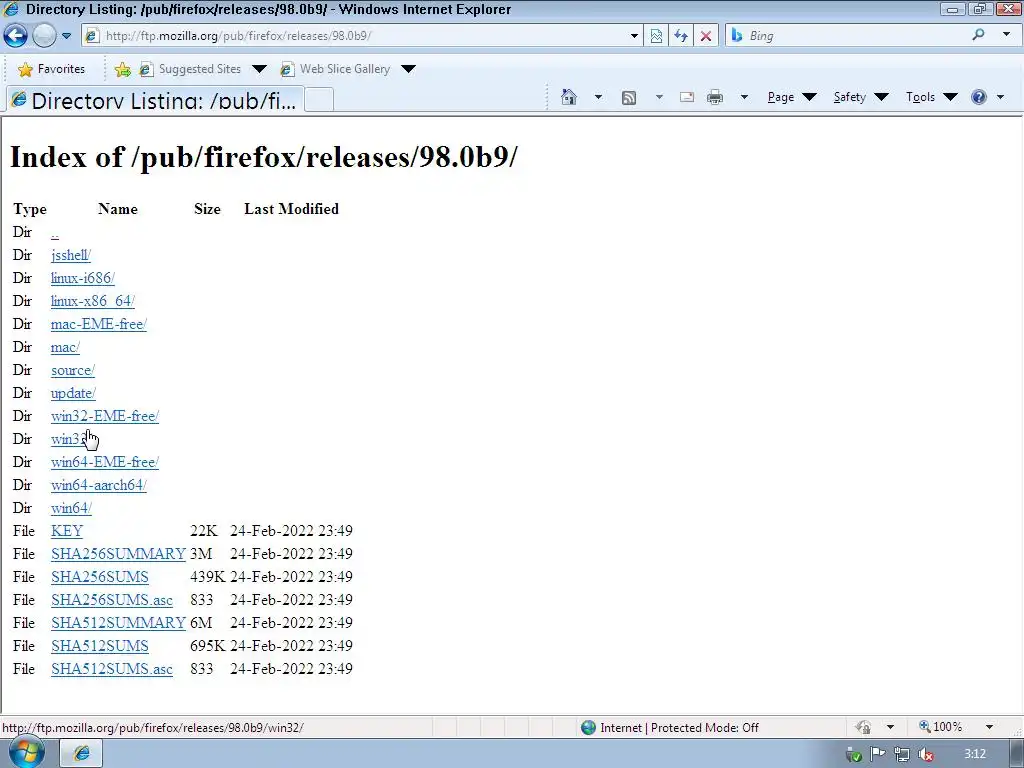
Task: Click the Print icon in command bar
Action: [715, 97]
